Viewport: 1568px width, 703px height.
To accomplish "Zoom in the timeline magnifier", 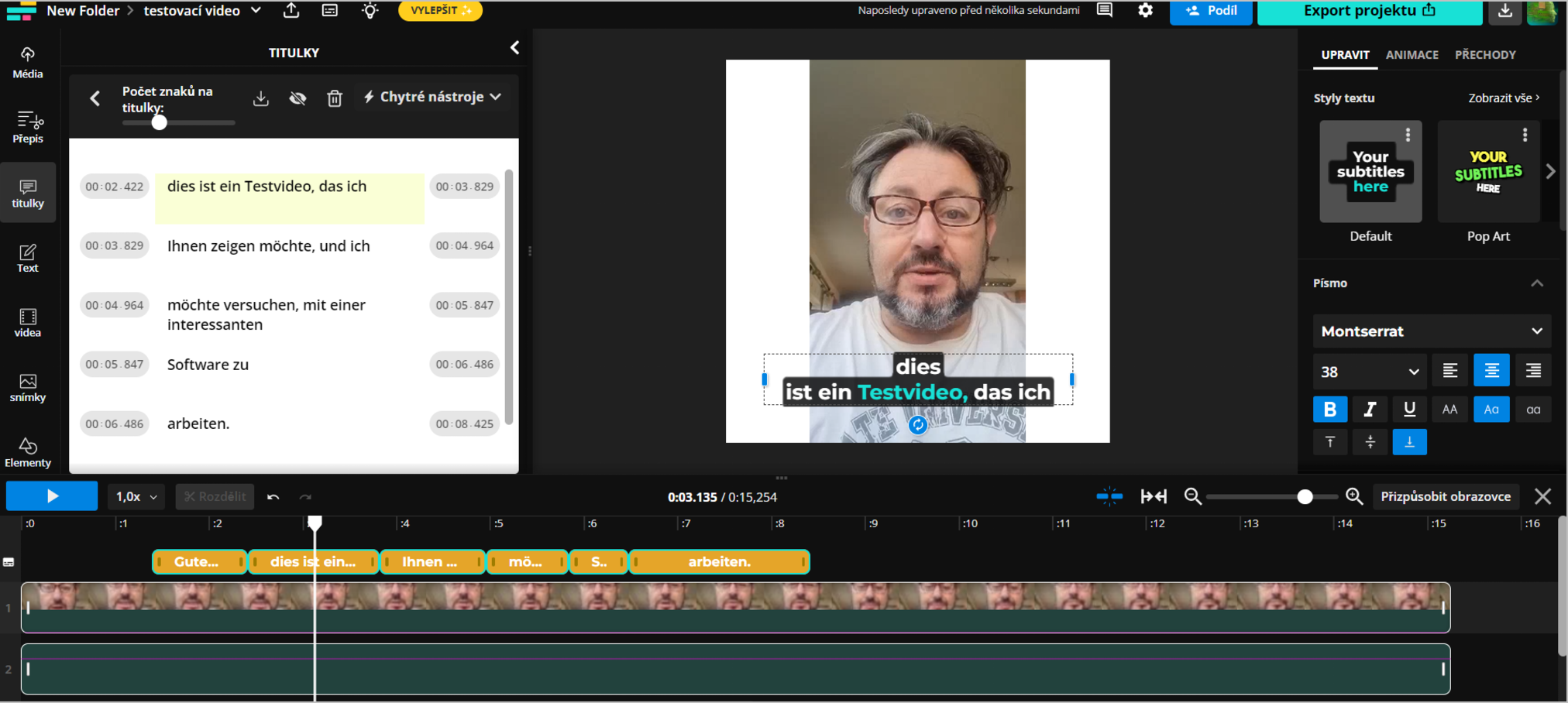I will 1354,496.
